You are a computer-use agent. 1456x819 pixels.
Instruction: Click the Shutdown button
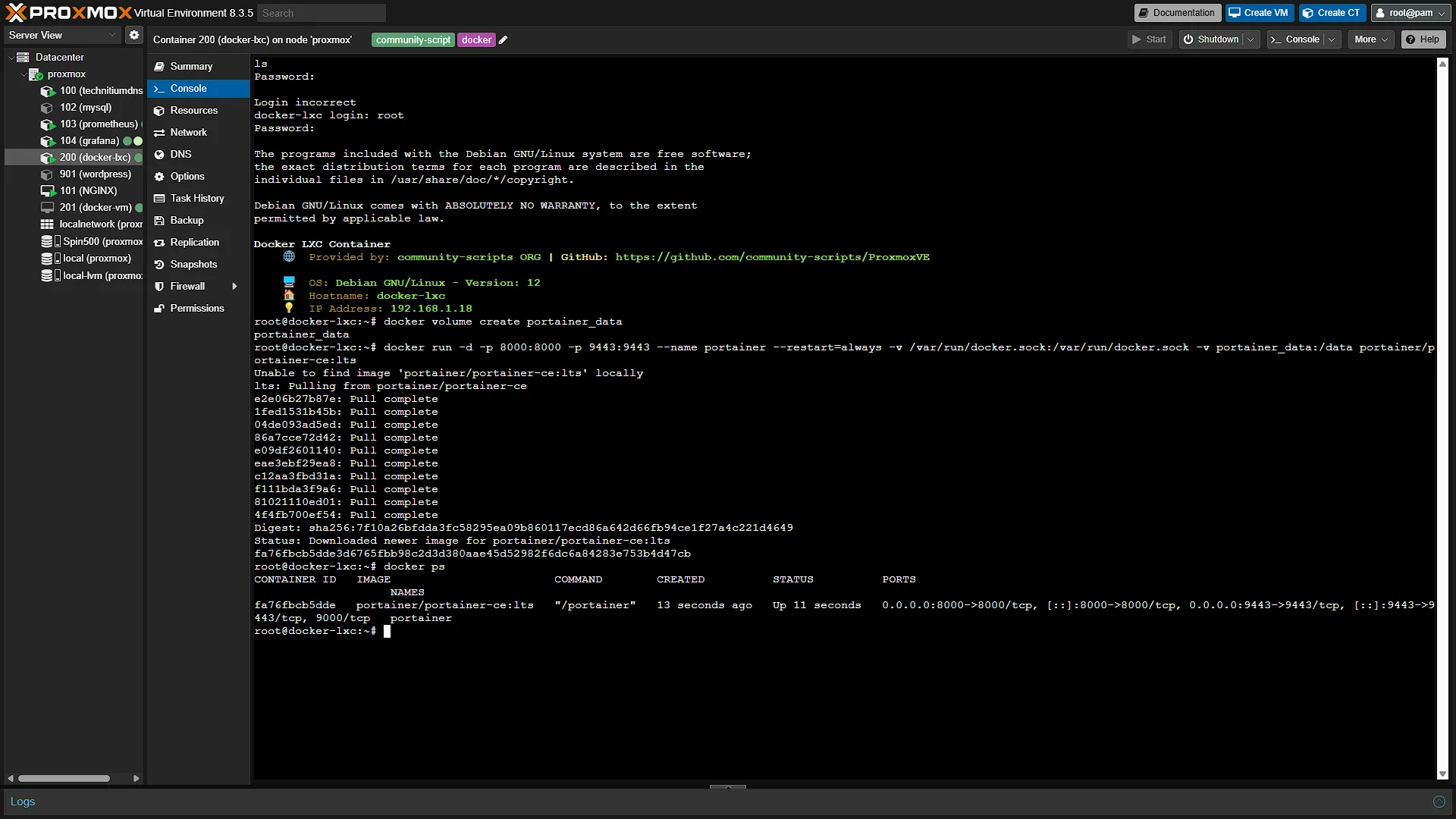pos(1211,39)
